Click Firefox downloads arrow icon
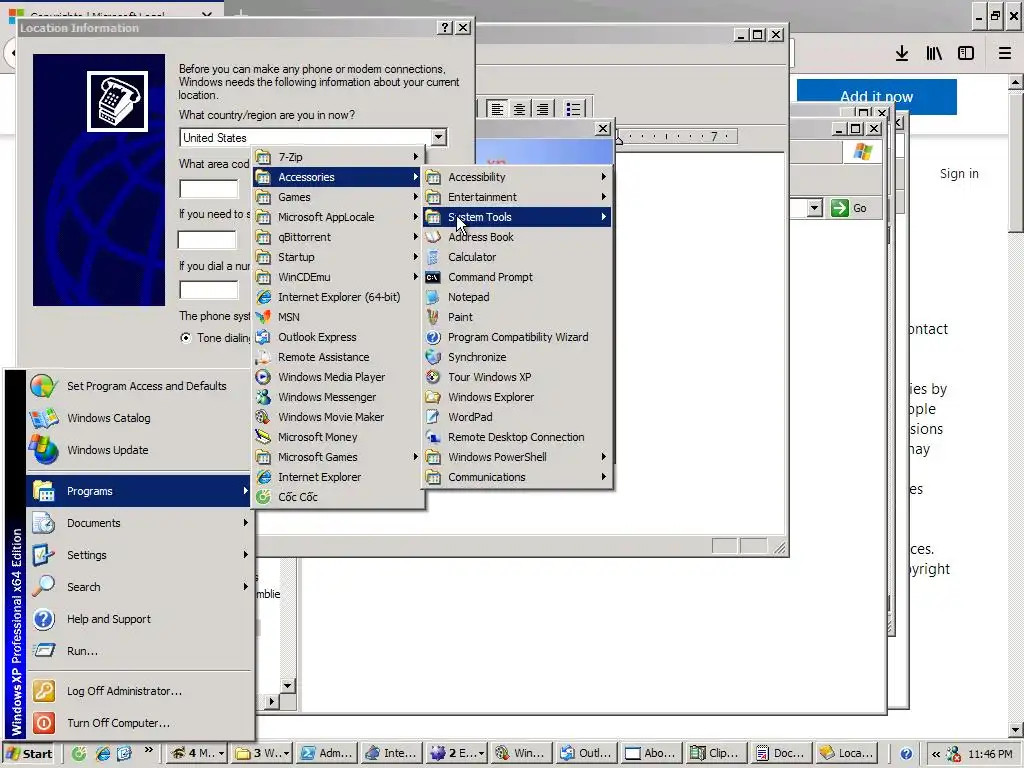1024x768 pixels. 902,53
